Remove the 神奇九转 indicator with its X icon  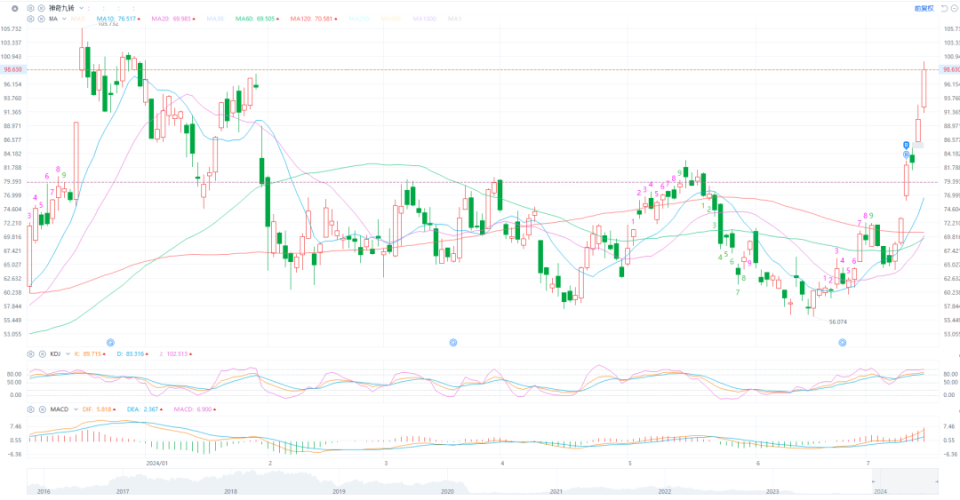pos(41,9)
